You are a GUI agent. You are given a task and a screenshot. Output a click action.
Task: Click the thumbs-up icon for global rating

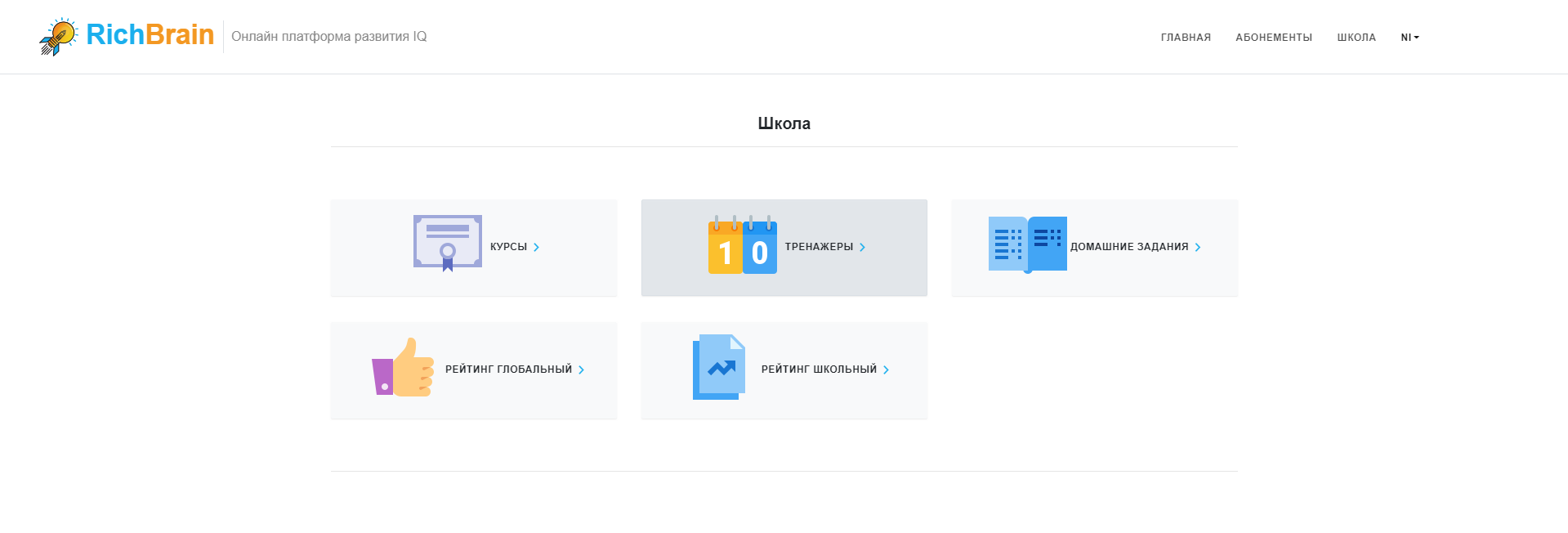click(403, 367)
